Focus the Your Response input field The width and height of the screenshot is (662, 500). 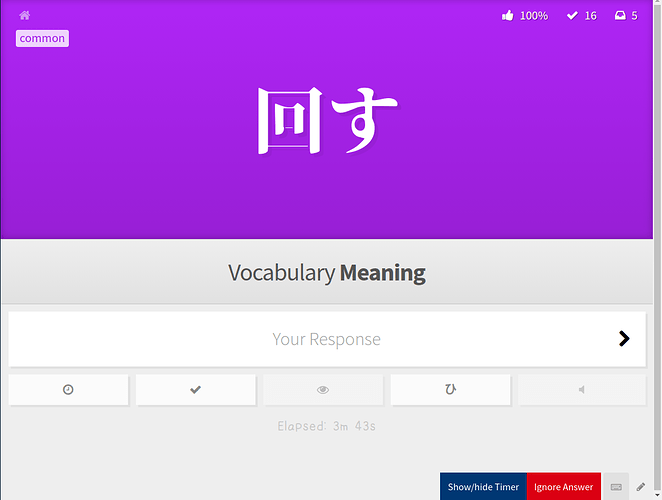(327, 339)
